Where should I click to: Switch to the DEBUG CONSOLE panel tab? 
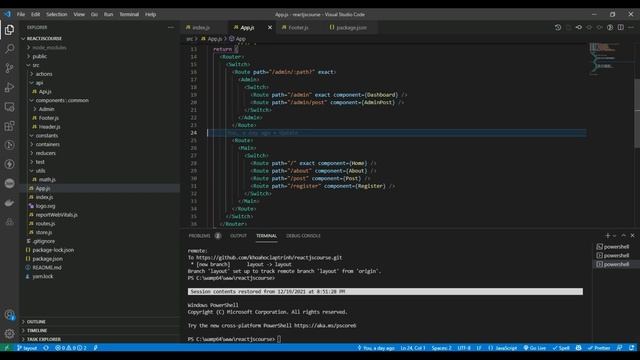(x=303, y=236)
